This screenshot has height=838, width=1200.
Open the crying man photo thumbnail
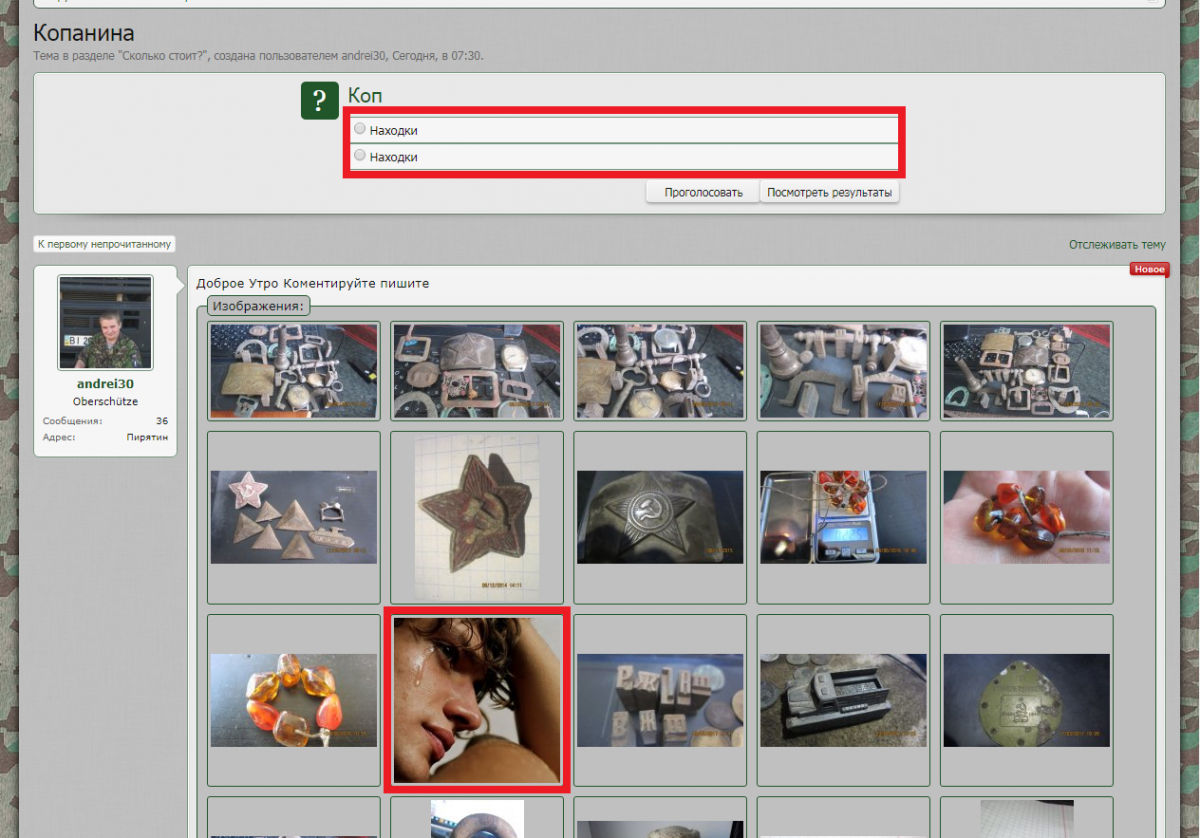[x=477, y=700]
